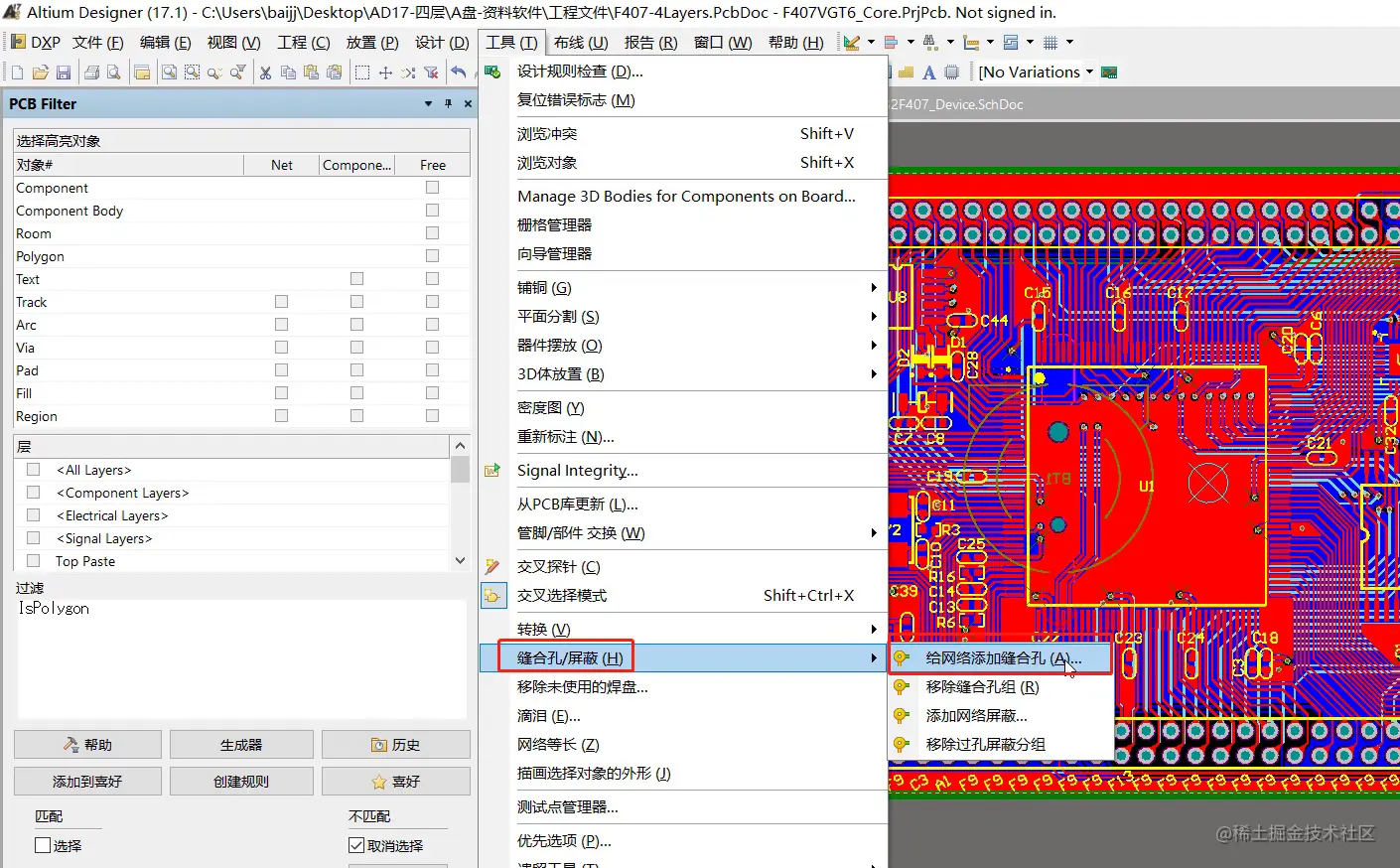Click the Paste clipboard icon
This screenshot has height=868, width=1400.
coord(311,72)
